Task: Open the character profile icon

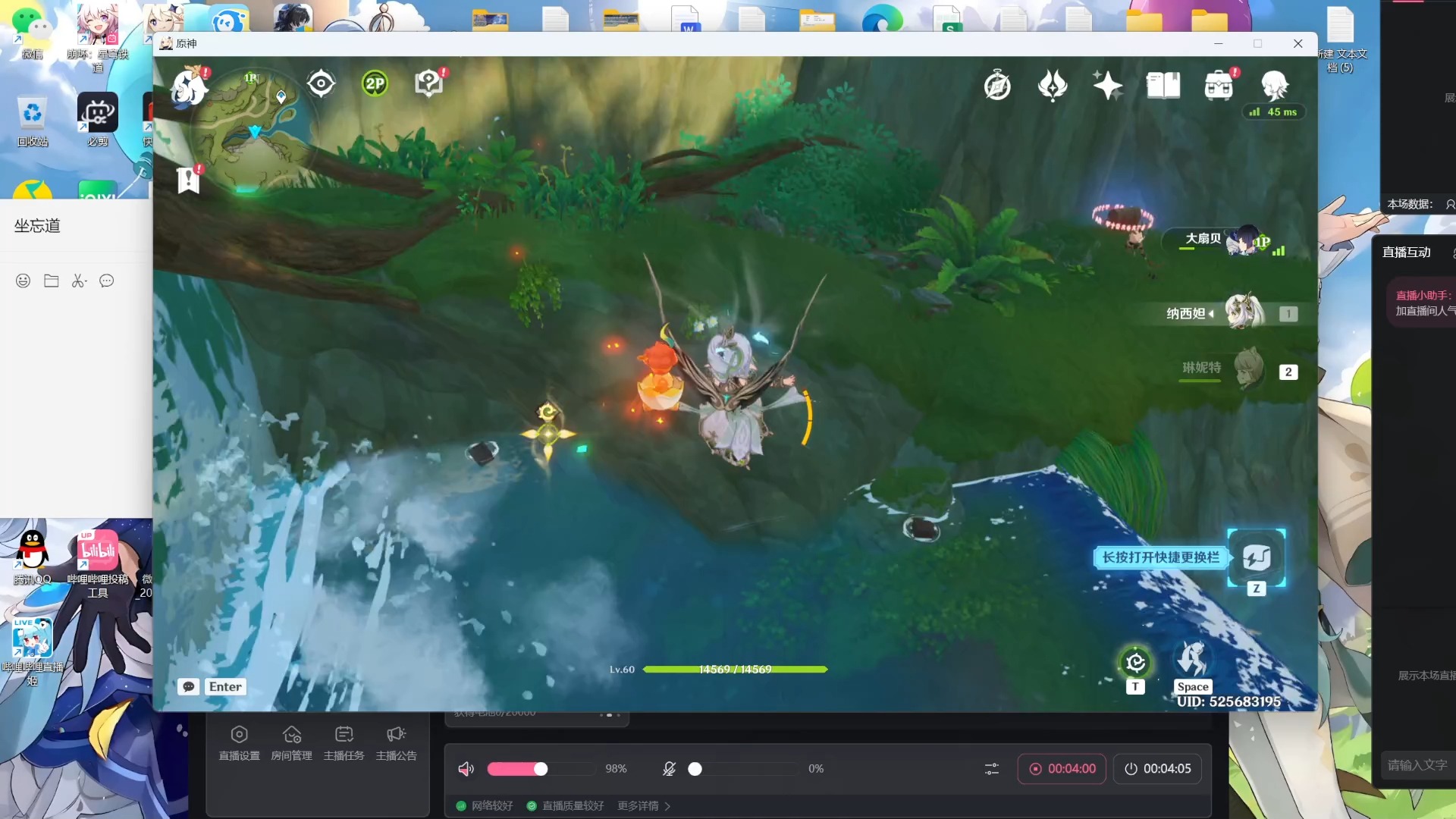Action: pyautogui.click(x=1275, y=86)
